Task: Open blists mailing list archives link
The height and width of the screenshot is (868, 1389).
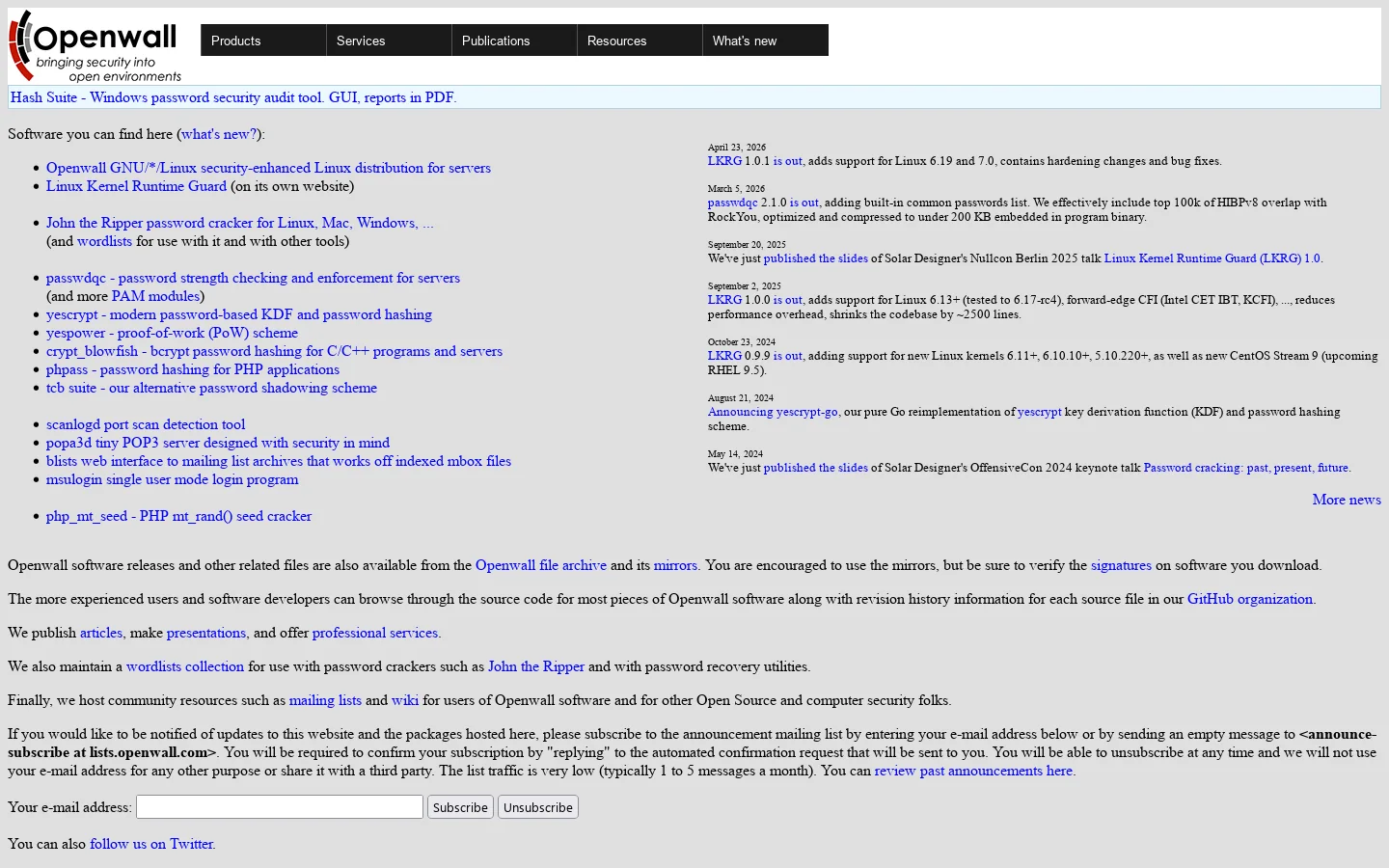Action: click(279, 461)
